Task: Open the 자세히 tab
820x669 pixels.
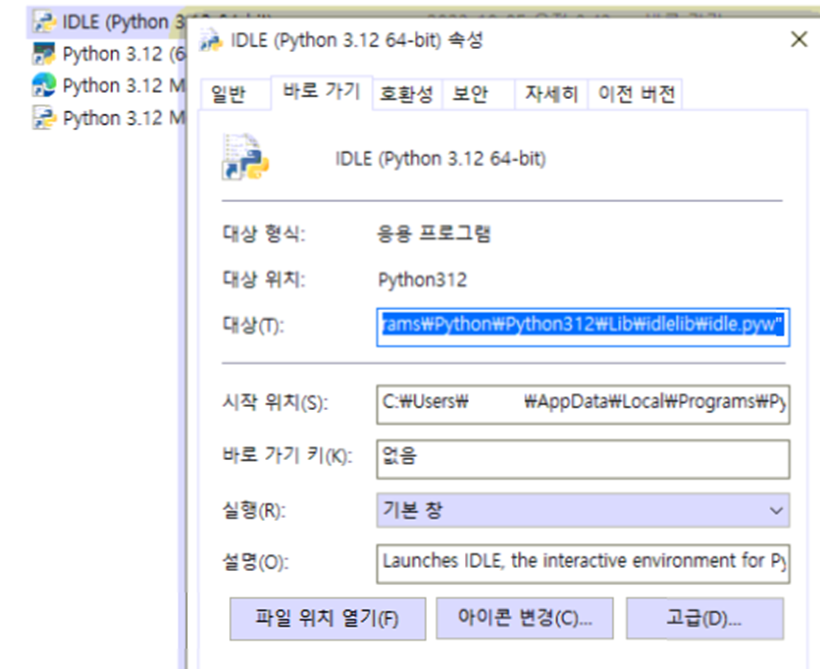Action: click(551, 94)
